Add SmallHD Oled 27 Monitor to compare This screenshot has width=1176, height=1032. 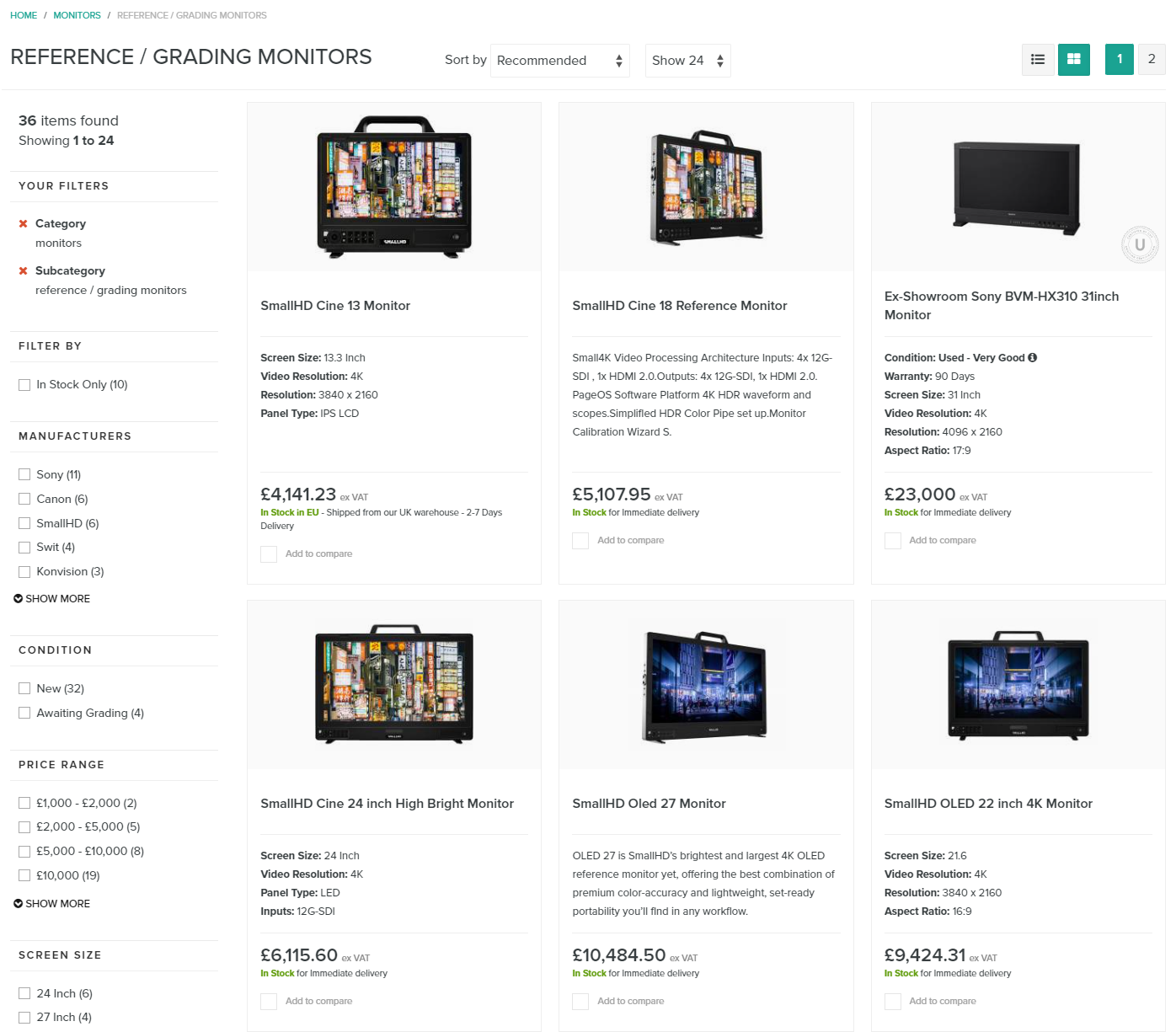580,1002
